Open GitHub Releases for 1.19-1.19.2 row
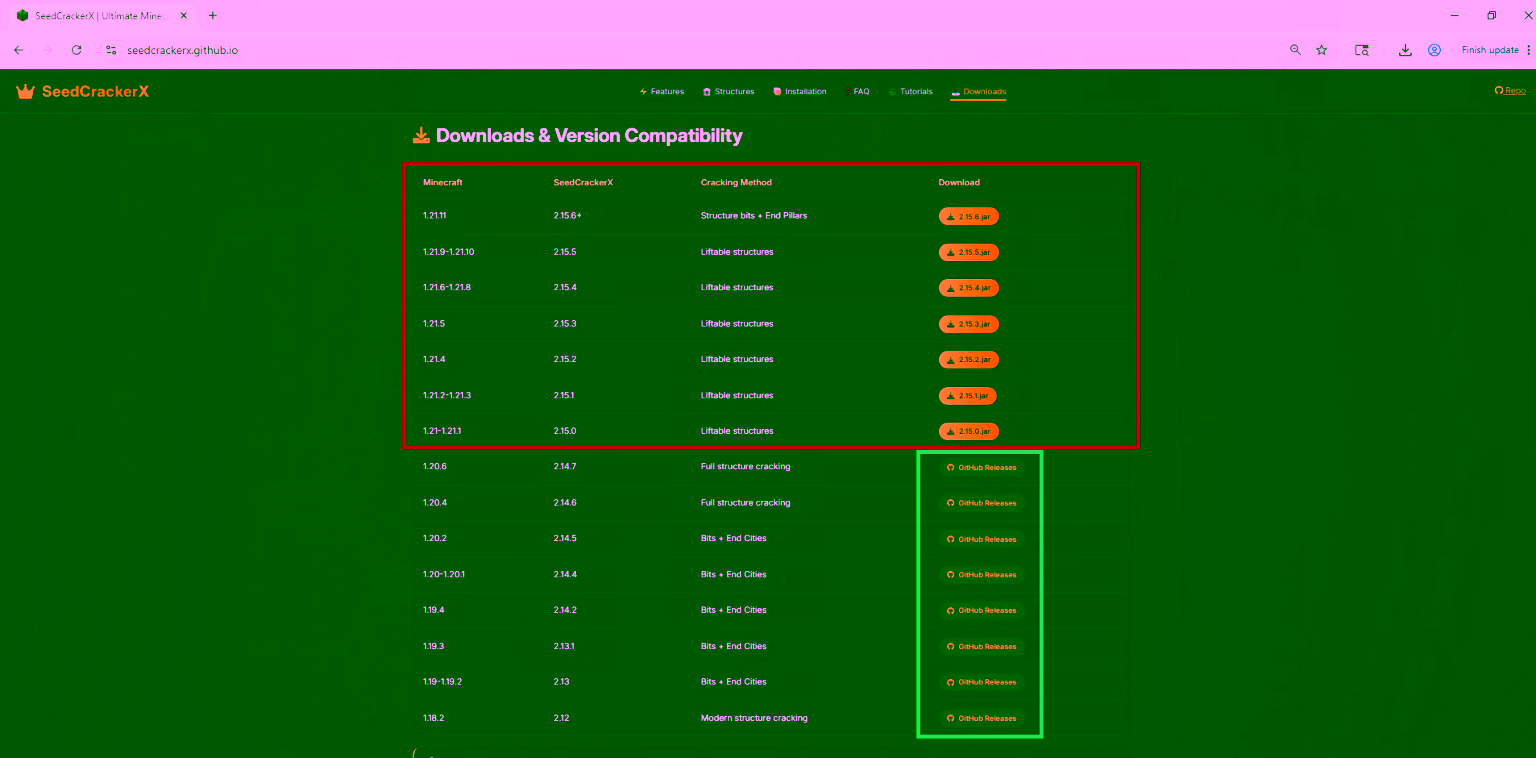This screenshot has width=1536, height=758. pyautogui.click(x=981, y=682)
